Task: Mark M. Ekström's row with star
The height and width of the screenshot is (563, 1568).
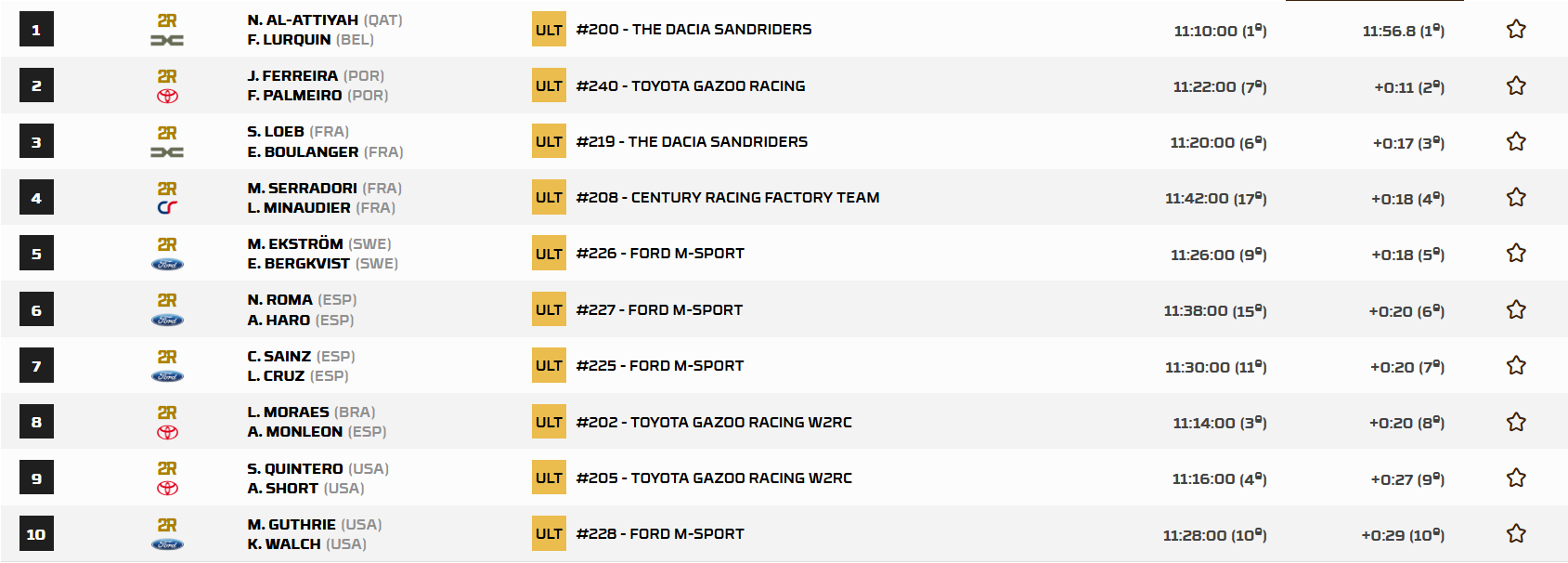Action: (x=1516, y=254)
